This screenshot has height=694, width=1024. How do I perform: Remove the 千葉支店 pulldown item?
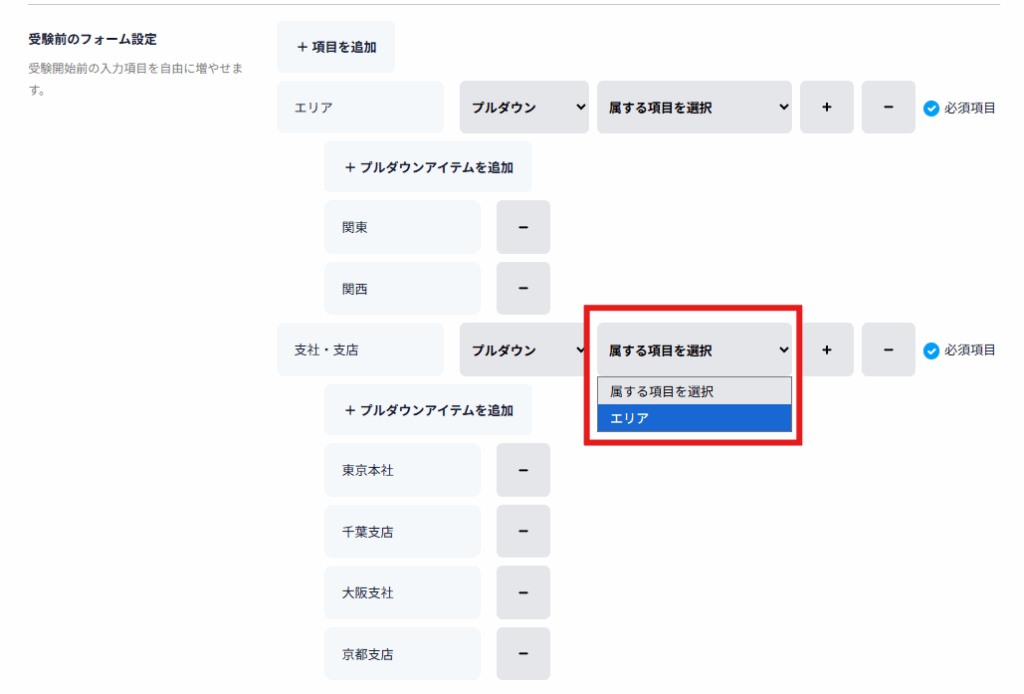tap(523, 532)
